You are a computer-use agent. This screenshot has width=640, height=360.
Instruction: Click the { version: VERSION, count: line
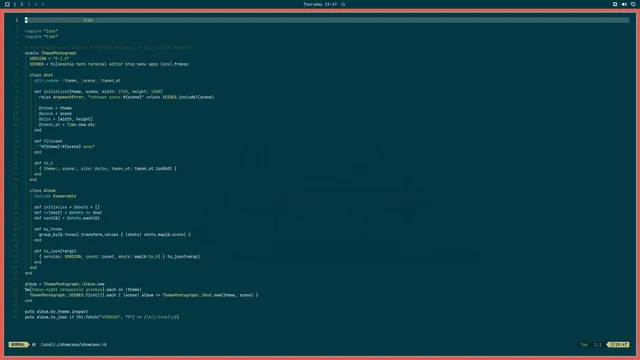point(120,257)
